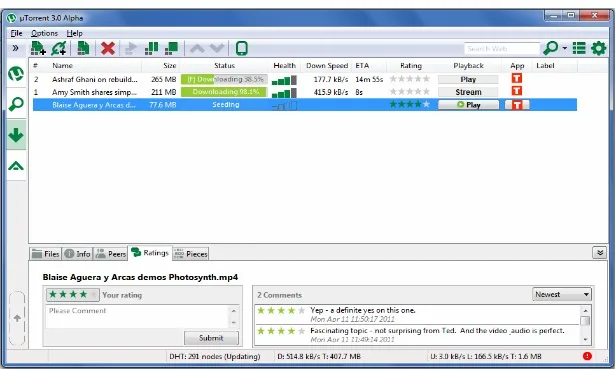Expand the sidebar with double chevron
This screenshot has width=616, height=370.
[x=15, y=48]
